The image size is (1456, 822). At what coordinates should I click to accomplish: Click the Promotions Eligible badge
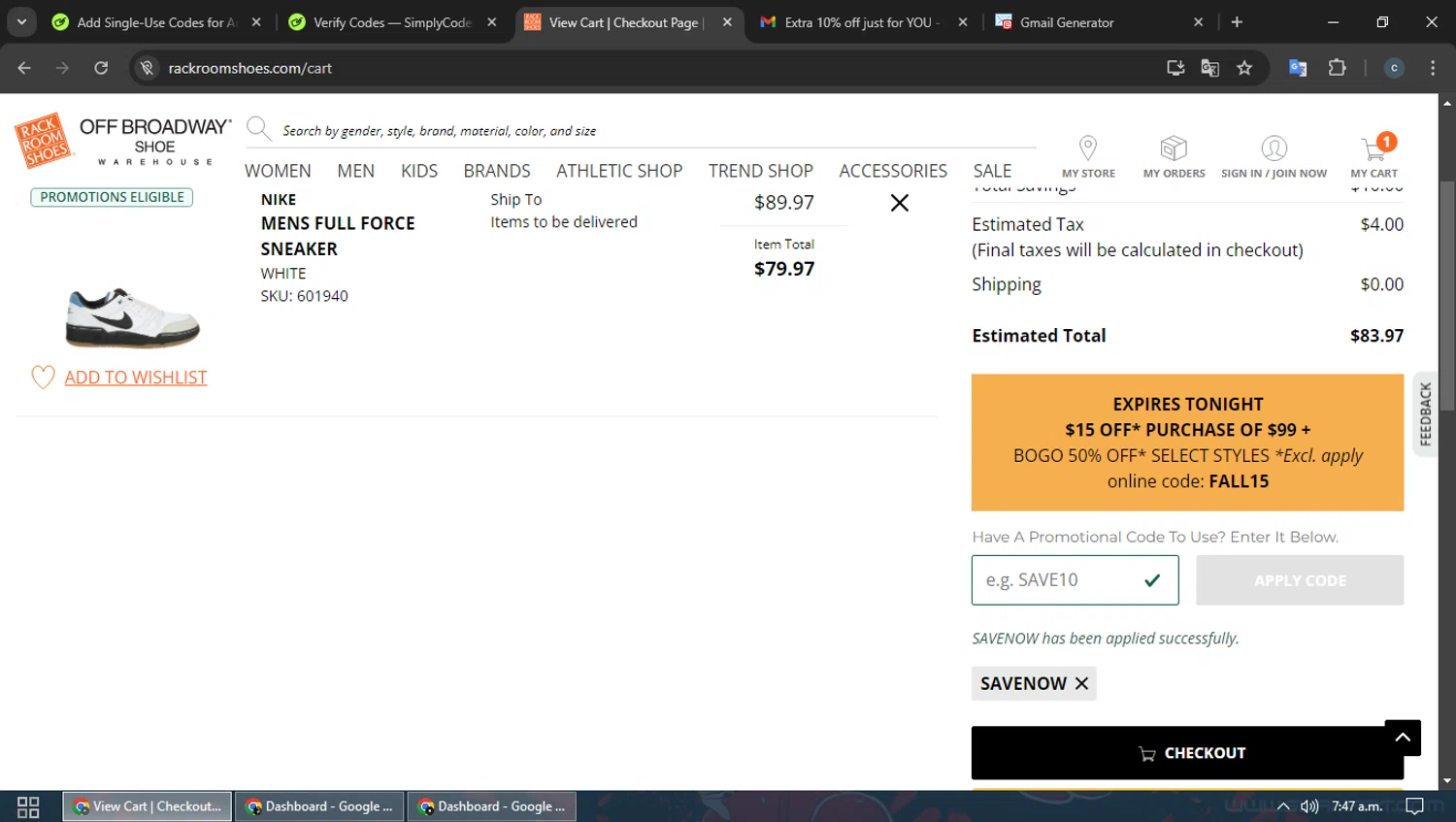click(x=112, y=197)
